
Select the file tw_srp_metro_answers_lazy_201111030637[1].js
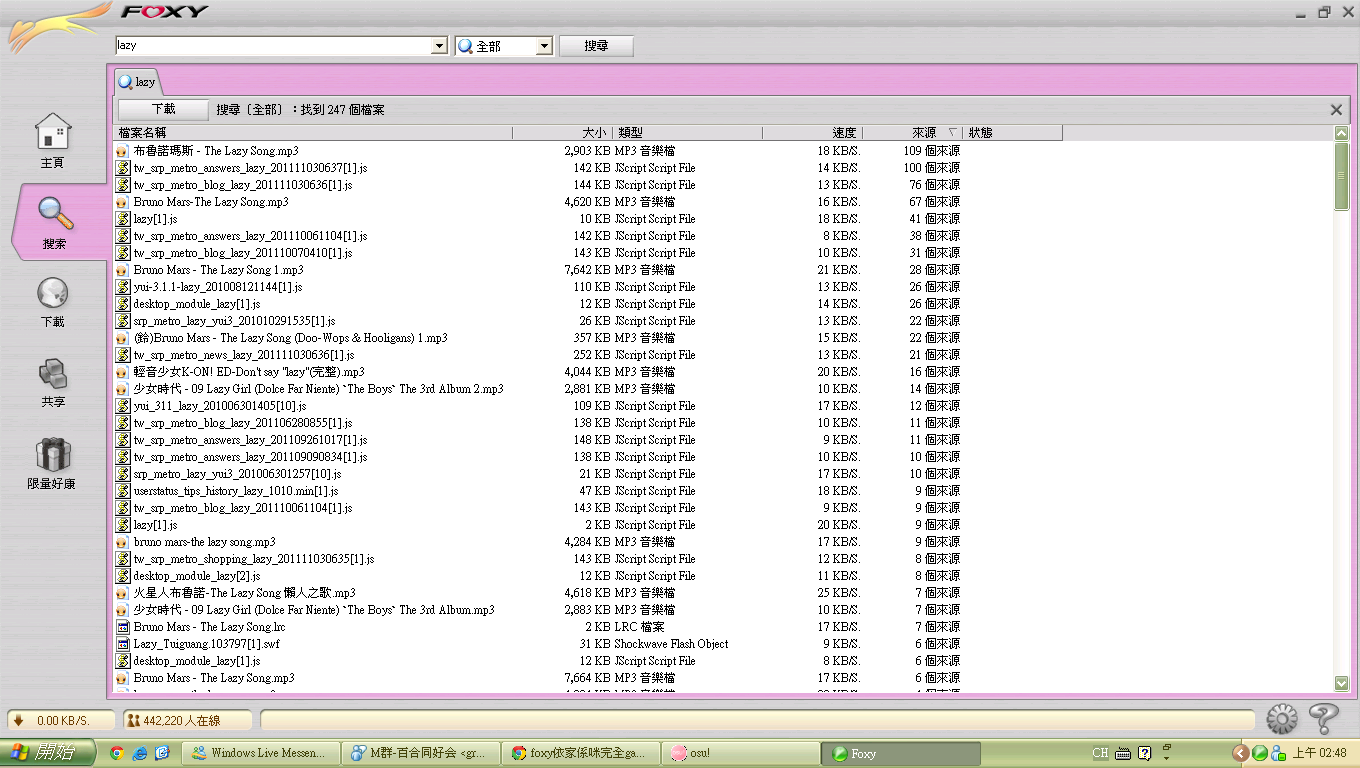pyautogui.click(x=250, y=168)
